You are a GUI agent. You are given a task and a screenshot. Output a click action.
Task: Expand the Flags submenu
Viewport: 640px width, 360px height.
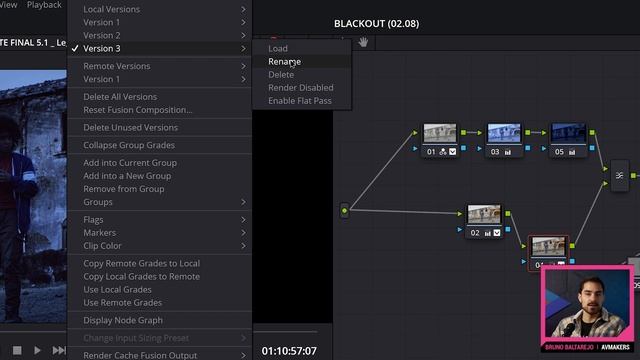pyautogui.click(x=160, y=220)
